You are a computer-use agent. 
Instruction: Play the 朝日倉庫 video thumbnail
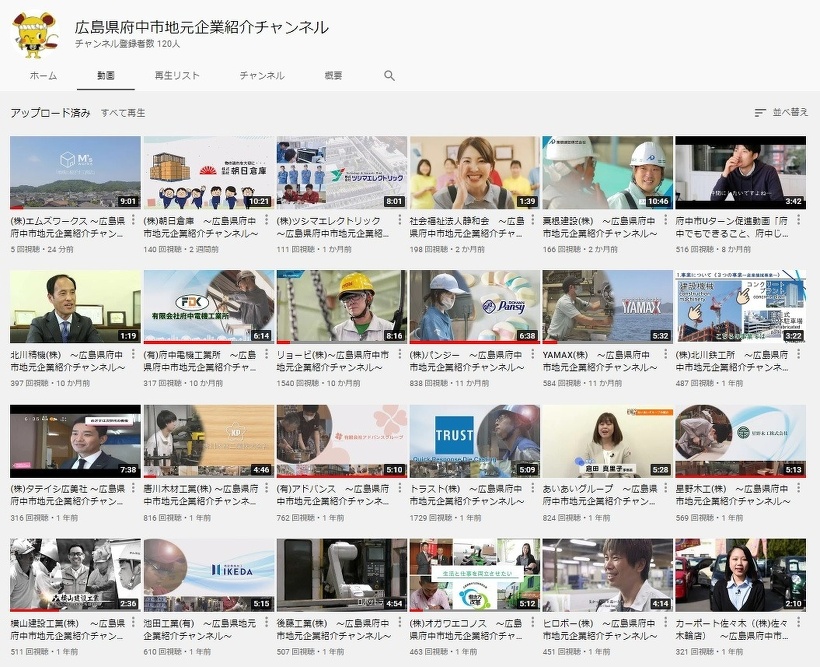pos(208,172)
